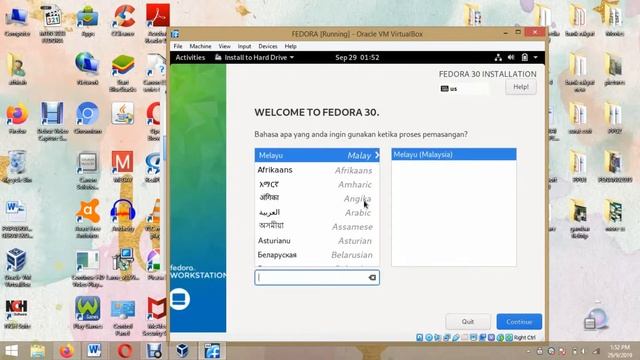This screenshot has height=360, width=640.
Task: Click the volume icon in GNOME top bar
Action: coord(511,58)
